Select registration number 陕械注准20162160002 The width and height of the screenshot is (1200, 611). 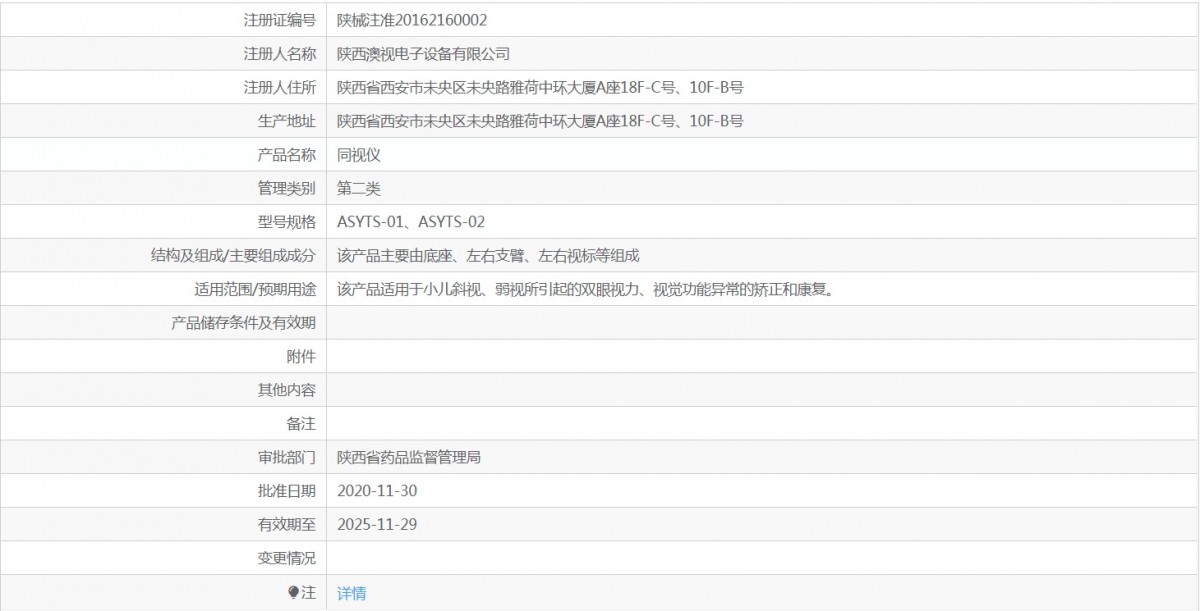(x=412, y=19)
